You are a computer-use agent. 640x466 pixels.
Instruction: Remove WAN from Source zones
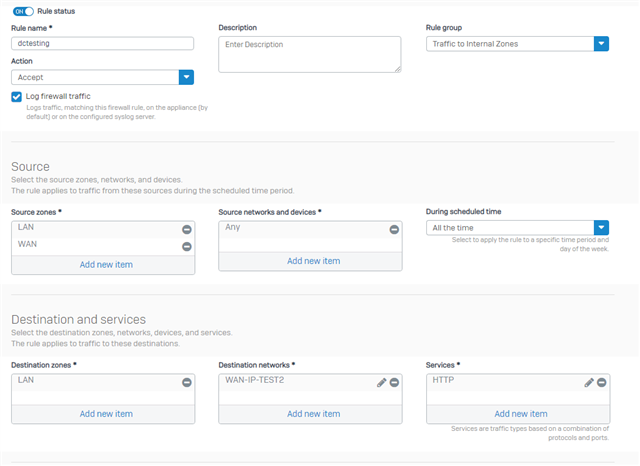187,246
